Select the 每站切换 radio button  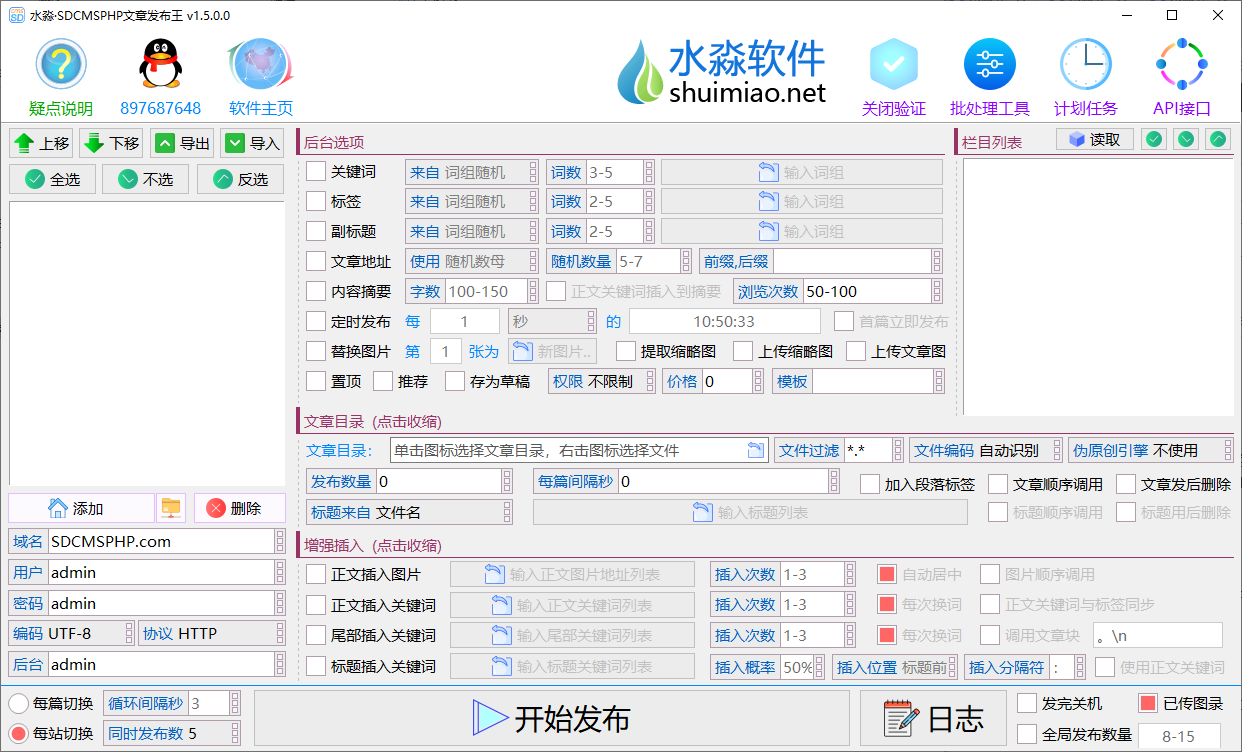(17, 732)
